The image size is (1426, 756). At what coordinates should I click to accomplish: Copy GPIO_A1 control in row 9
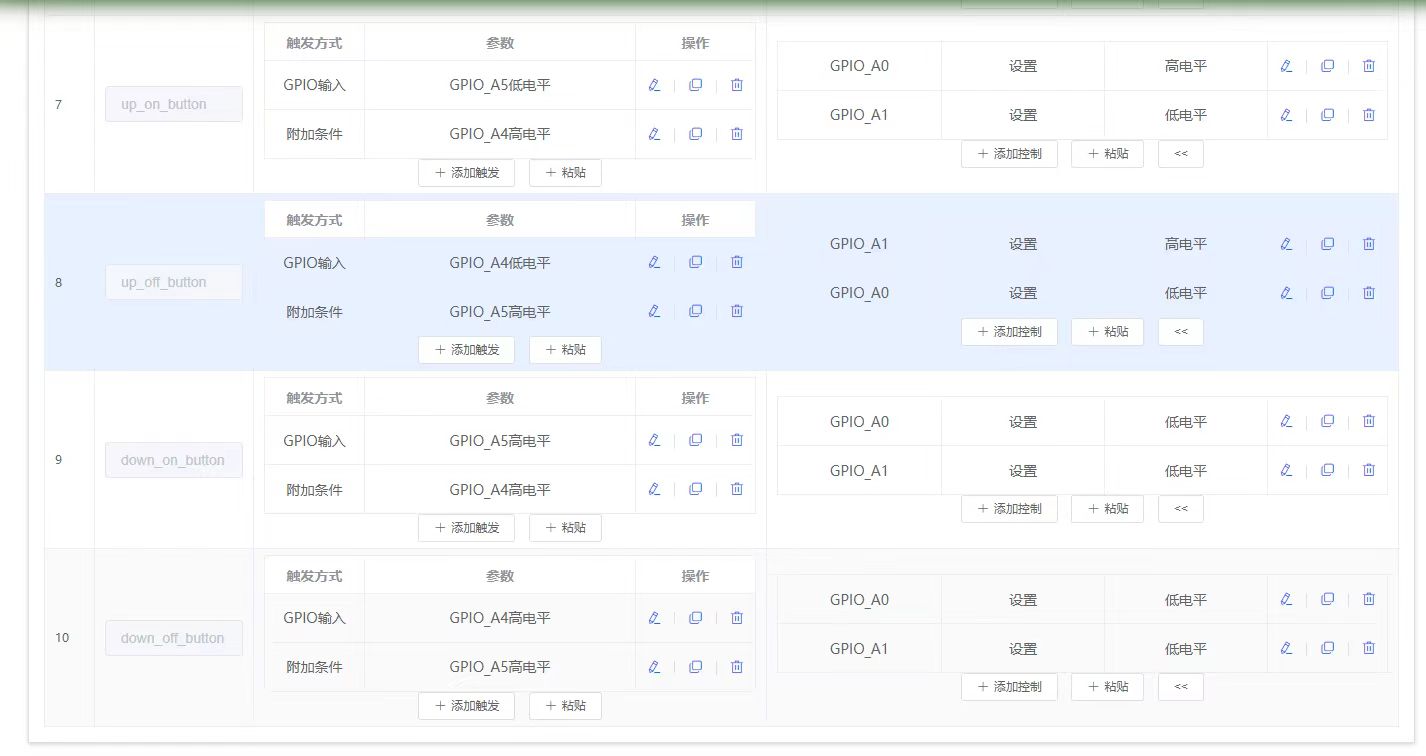[1327, 470]
